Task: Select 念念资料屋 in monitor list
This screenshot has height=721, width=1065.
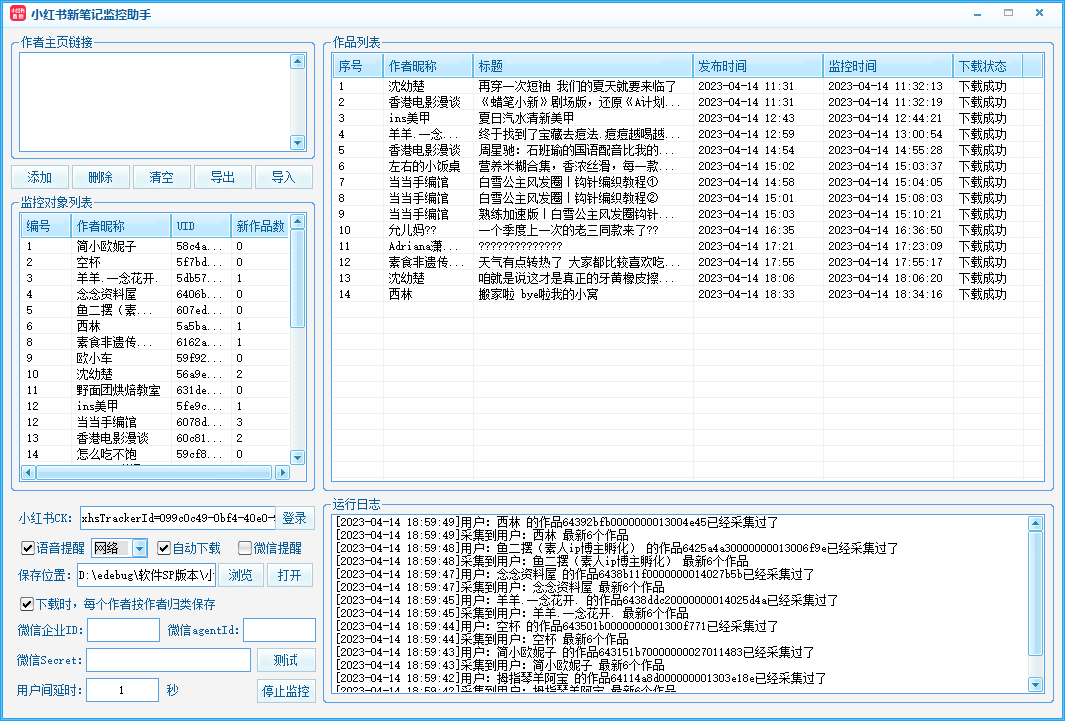Action: pos(155,294)
